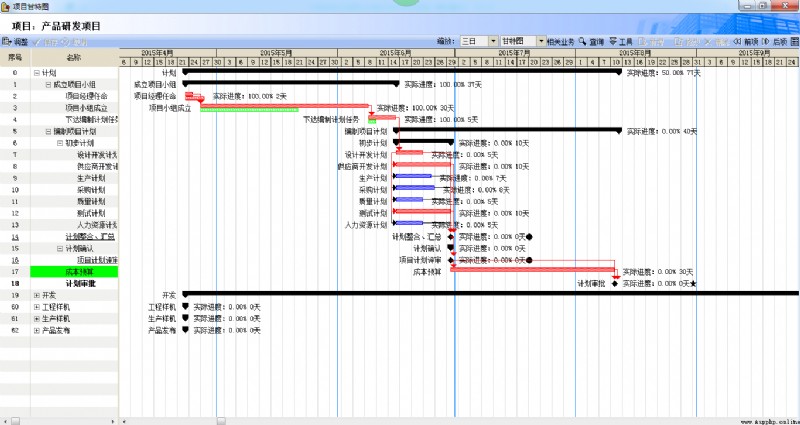Select the 采购计划 row in task list
Image resolution: width=800 pixels, height=425 pixels.
[x=59, y=190]
